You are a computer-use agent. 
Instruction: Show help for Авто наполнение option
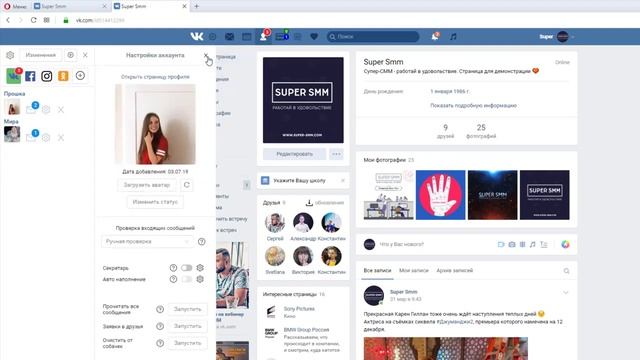[x=173, y=279]
